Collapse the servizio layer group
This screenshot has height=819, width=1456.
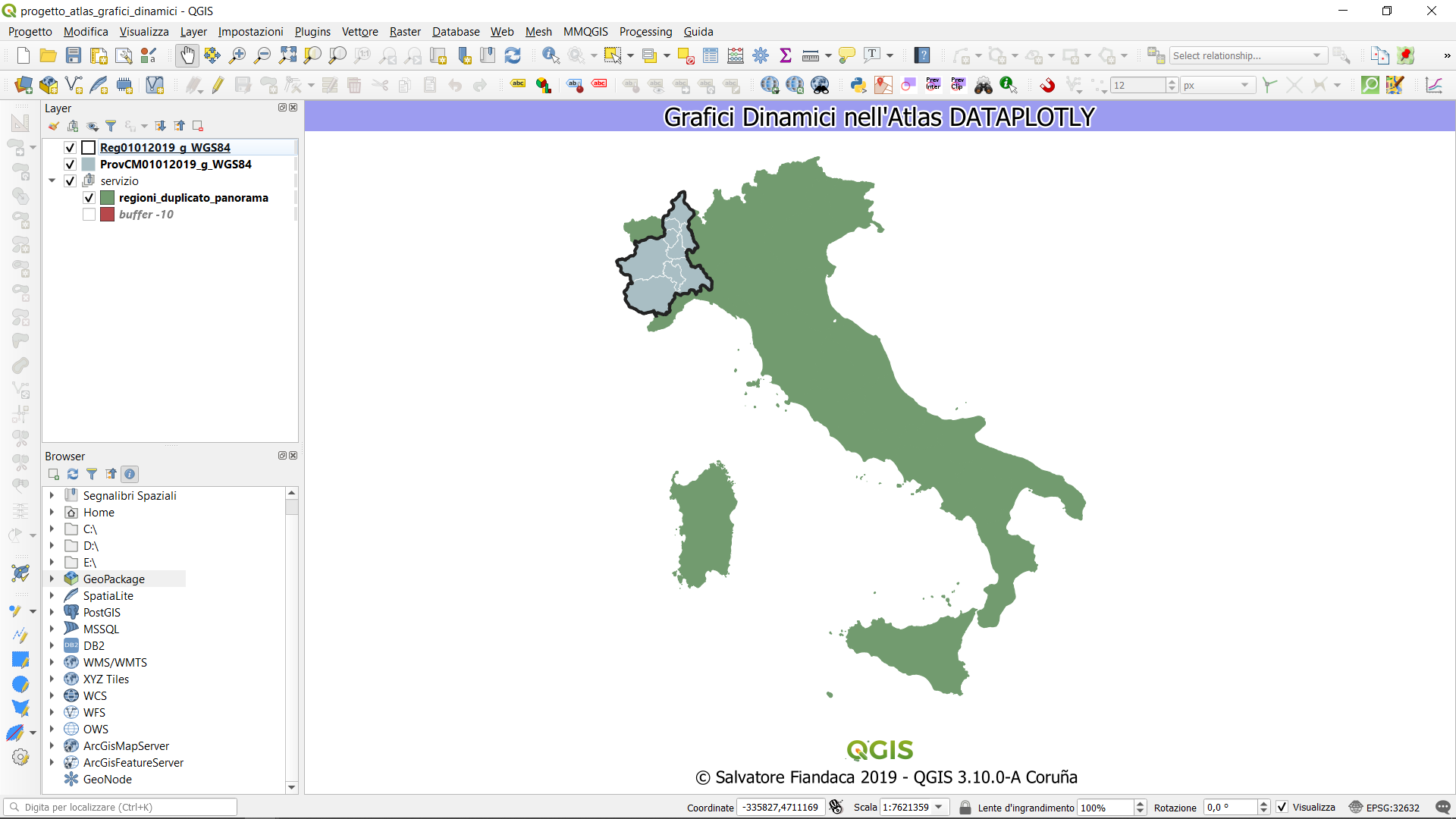(52, 180)
